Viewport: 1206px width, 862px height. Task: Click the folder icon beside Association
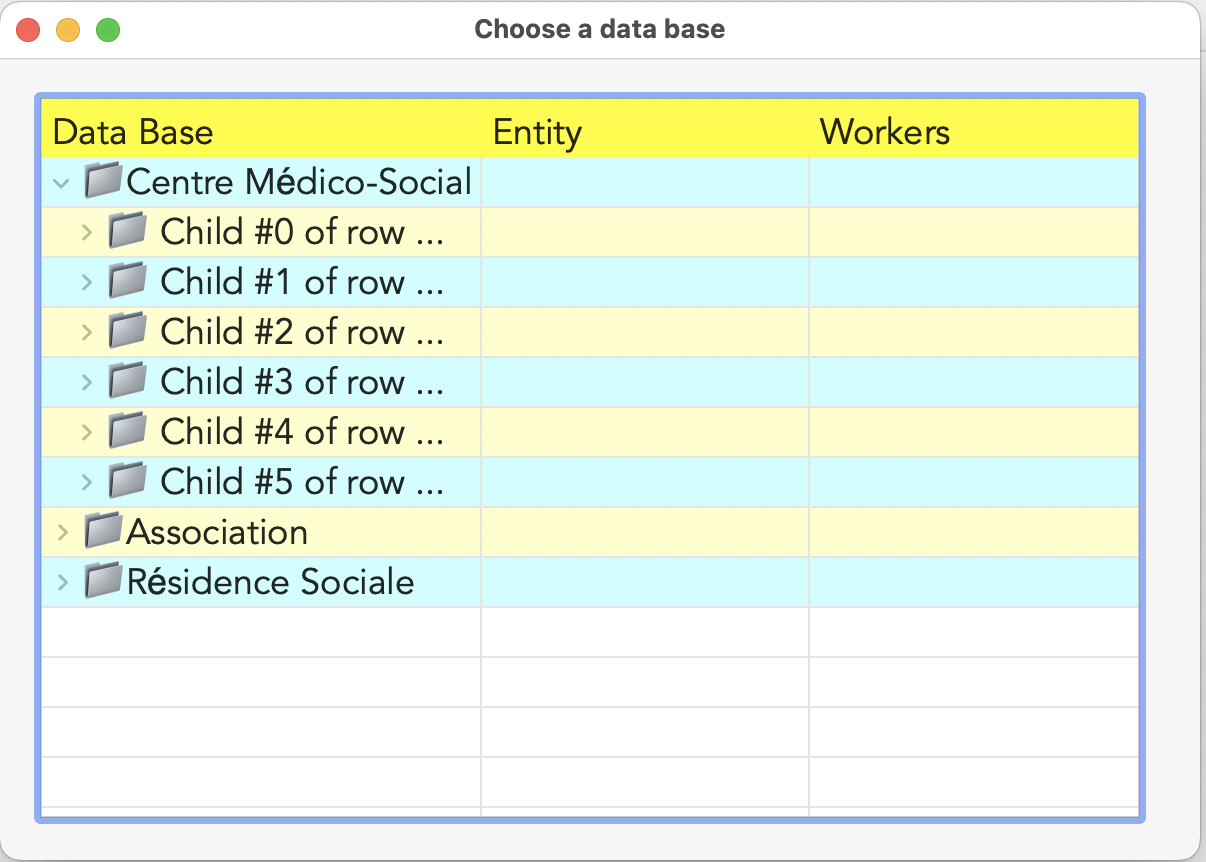[103, 531]
